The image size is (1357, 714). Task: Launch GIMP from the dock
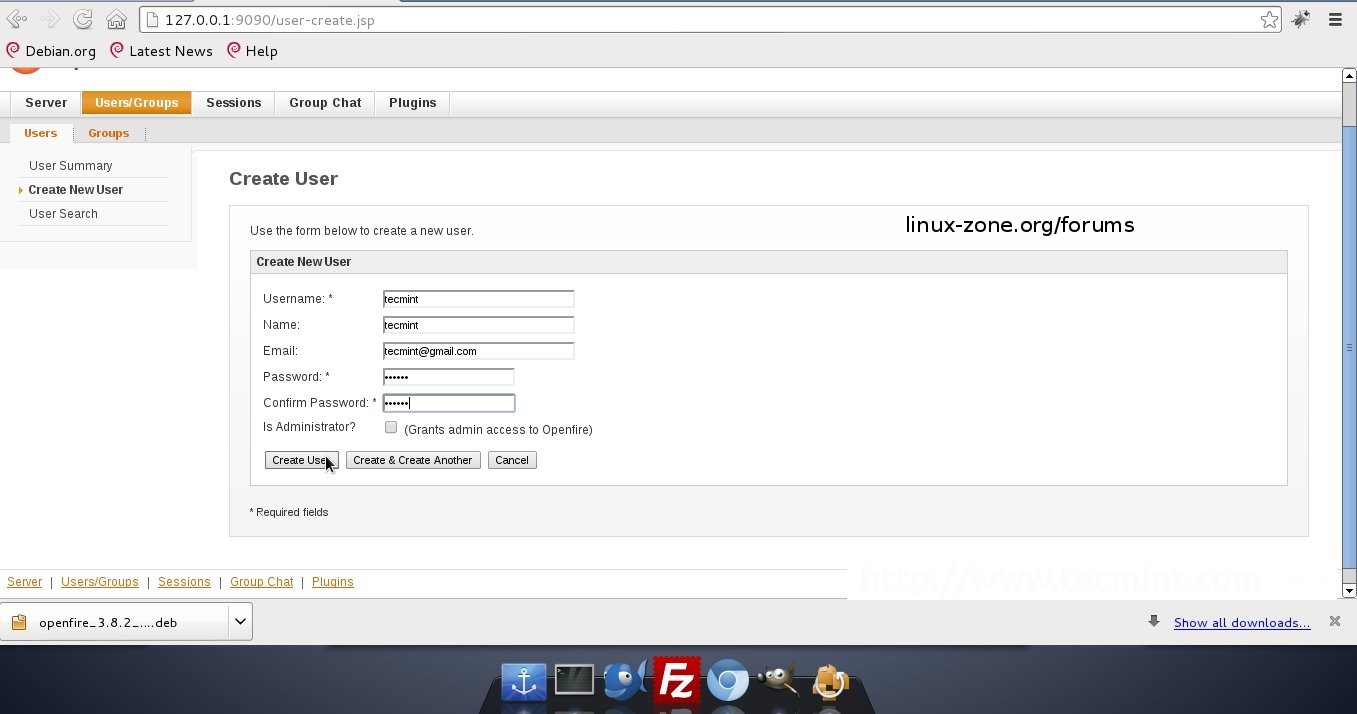click(x=777, y=680)
